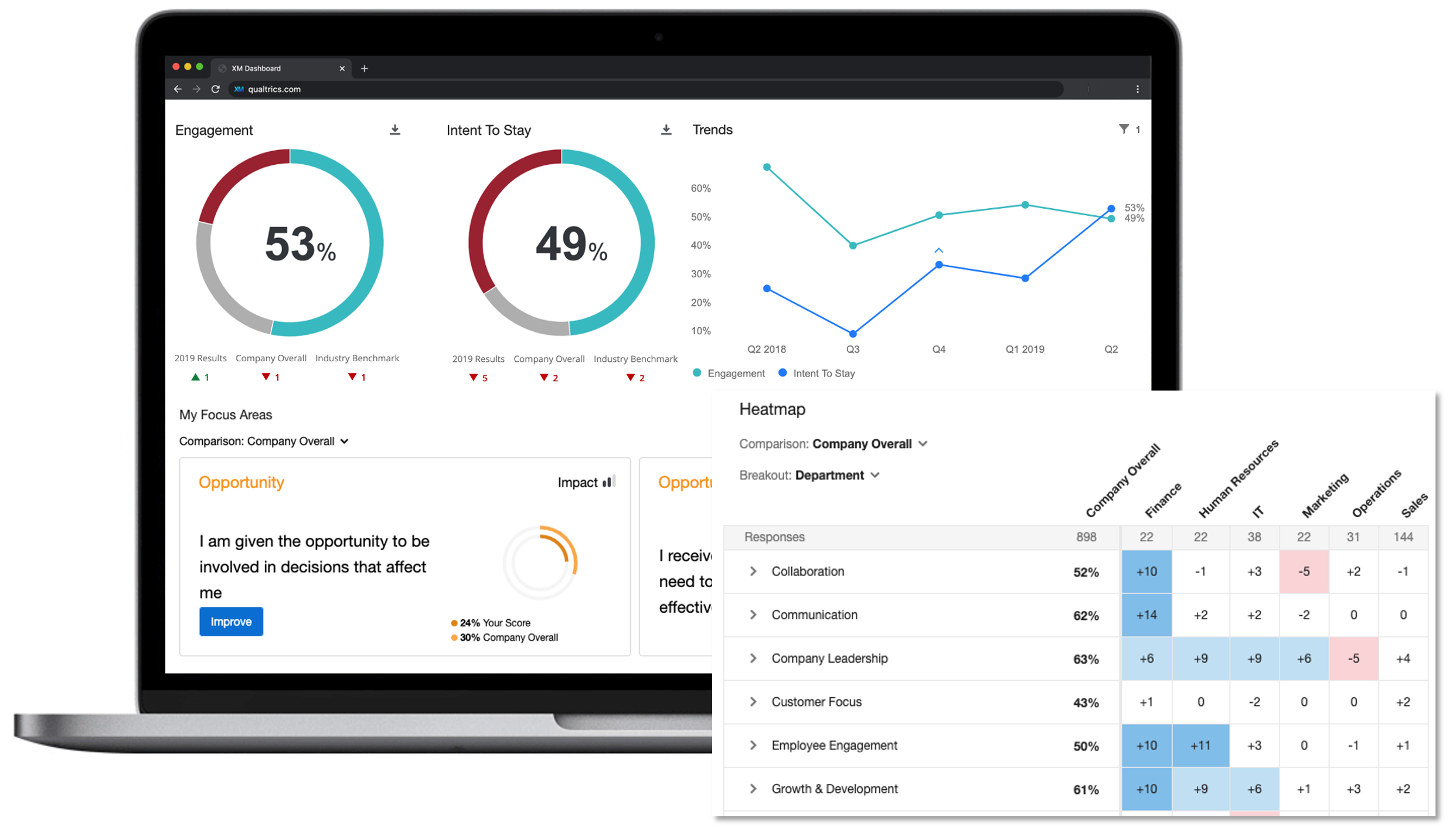Image resolution: width=1456 pixels, height=828 pixels.
Task: Expand the Company Leadership row
Action: click(x=753, y=658)
